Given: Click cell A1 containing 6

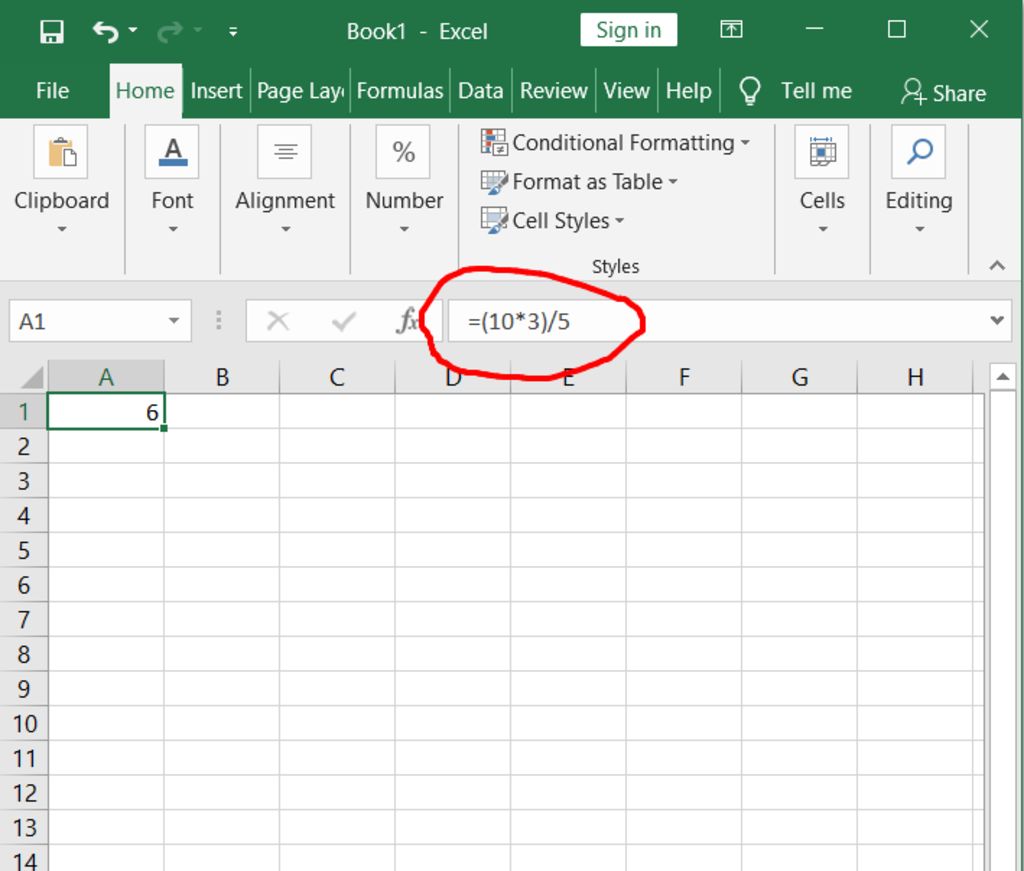Looking at the screenshot, I should tap(106, 411).
